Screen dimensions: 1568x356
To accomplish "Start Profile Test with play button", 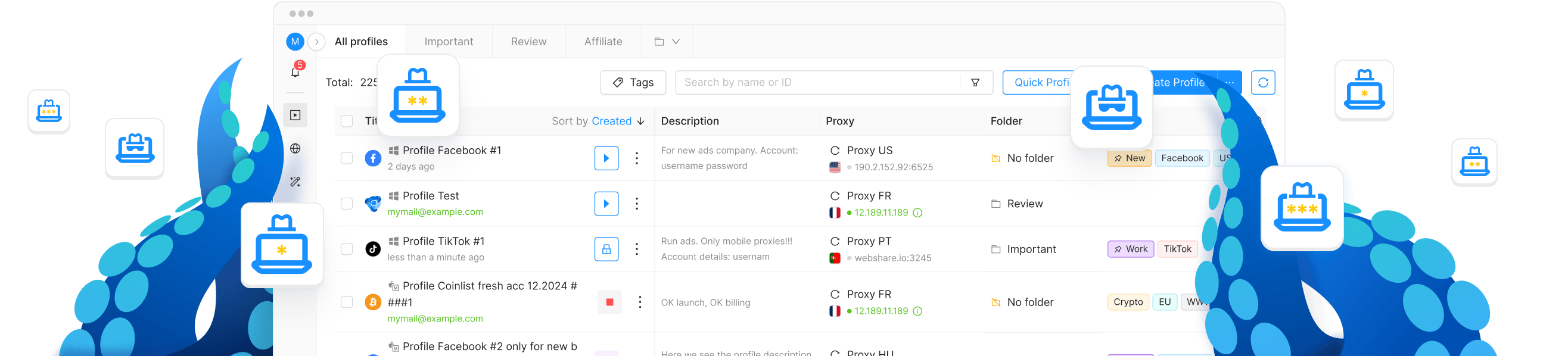I will 606,203.
